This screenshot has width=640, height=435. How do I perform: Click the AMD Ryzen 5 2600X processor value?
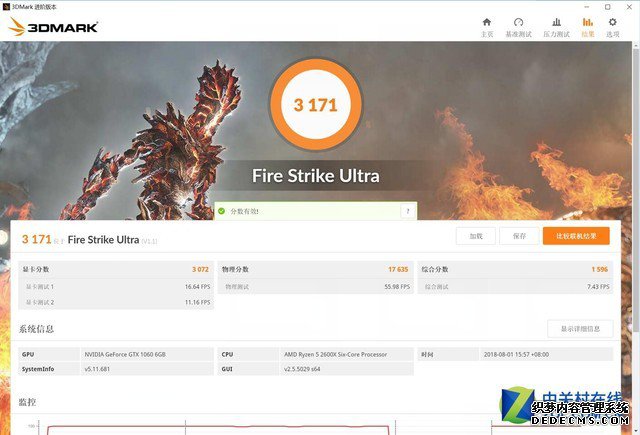[336, 355]
